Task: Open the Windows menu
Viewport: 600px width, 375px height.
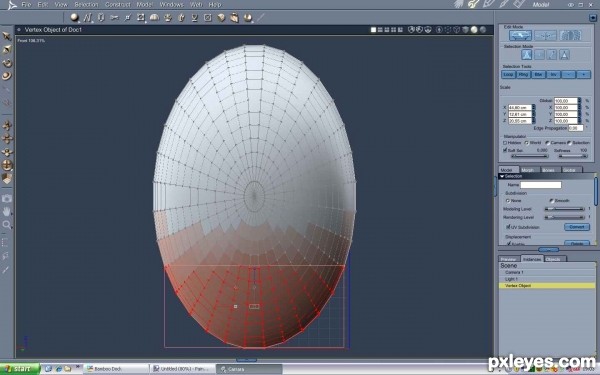Action: point(171,5)
